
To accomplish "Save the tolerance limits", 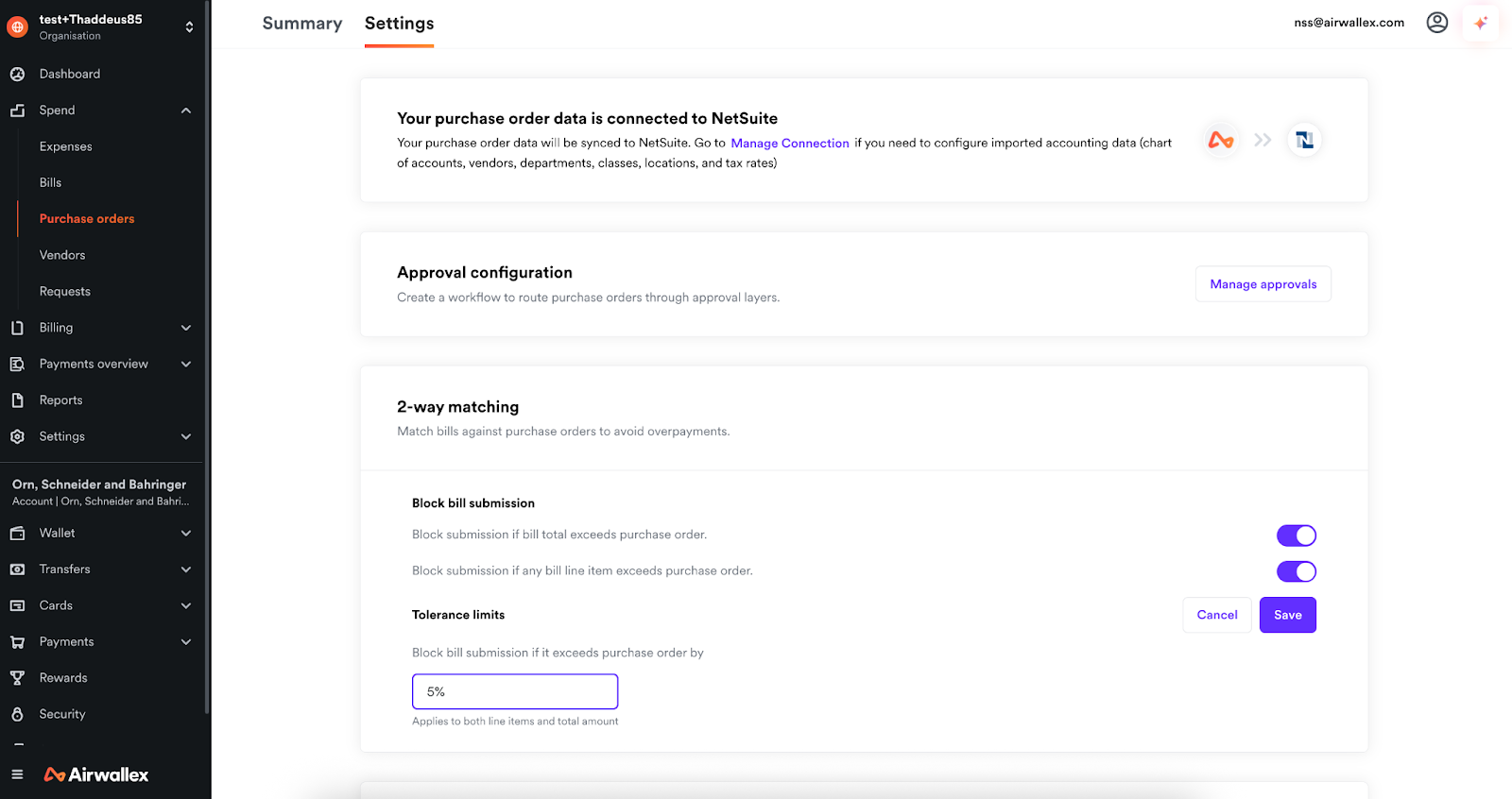I will (x=1287, y=615).
